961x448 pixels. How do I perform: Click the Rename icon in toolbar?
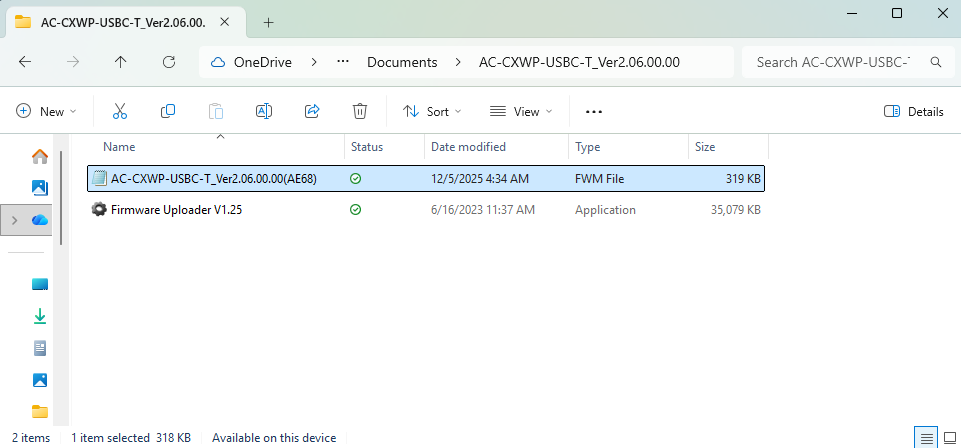264,111
